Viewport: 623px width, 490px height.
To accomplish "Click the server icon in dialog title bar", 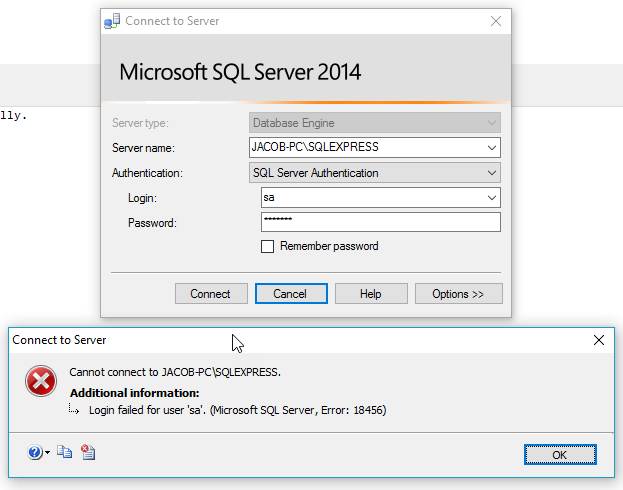I will [112, 21].
